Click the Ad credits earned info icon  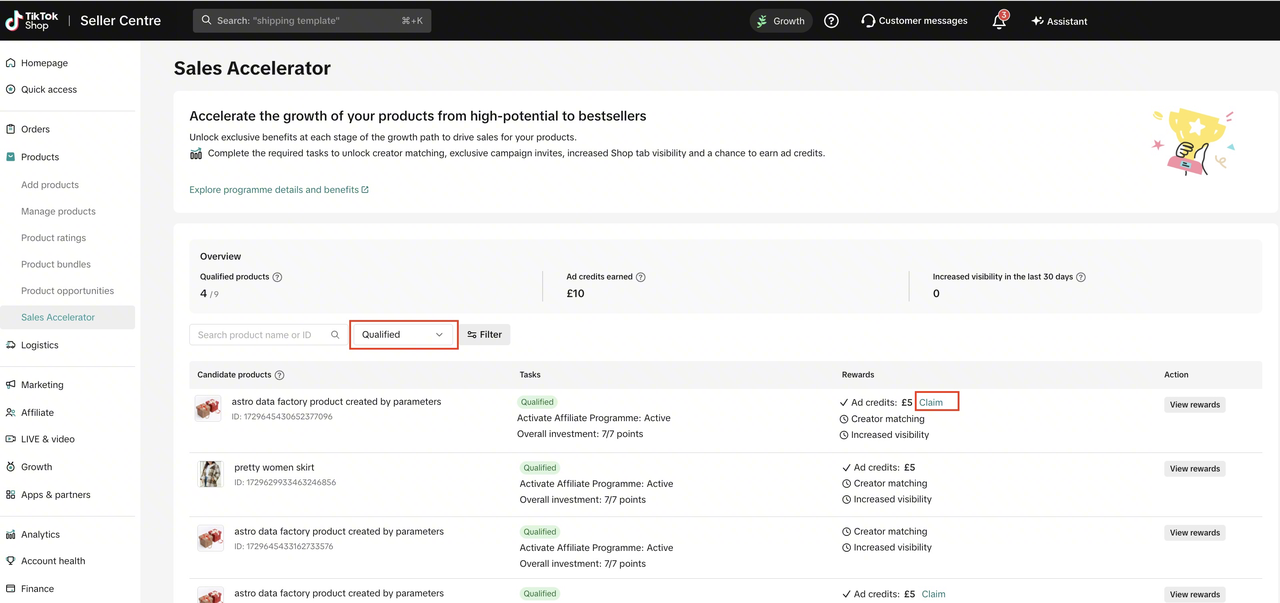(641, 277)
